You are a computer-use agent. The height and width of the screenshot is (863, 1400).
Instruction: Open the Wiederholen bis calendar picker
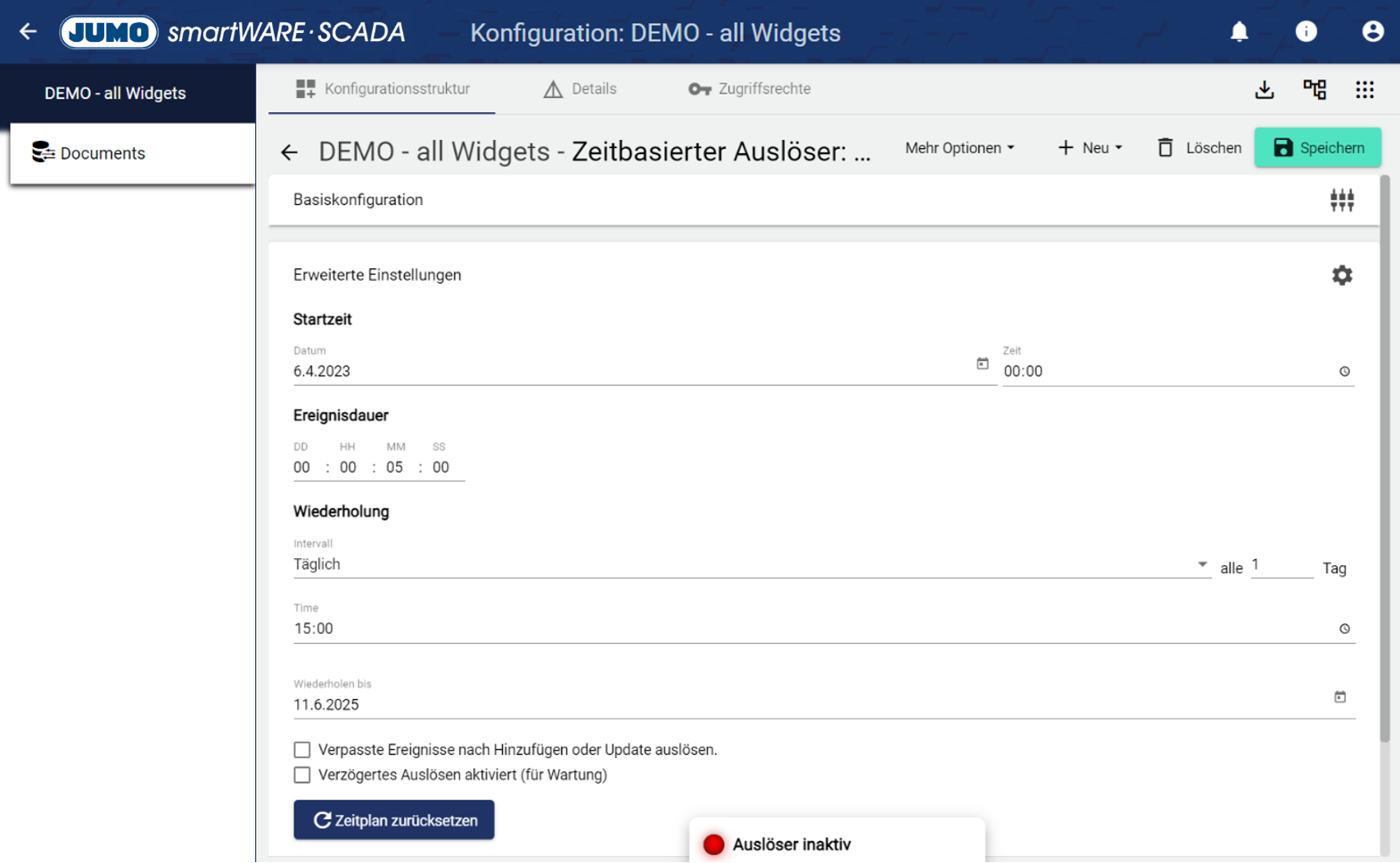click(x=1339, y=697)
